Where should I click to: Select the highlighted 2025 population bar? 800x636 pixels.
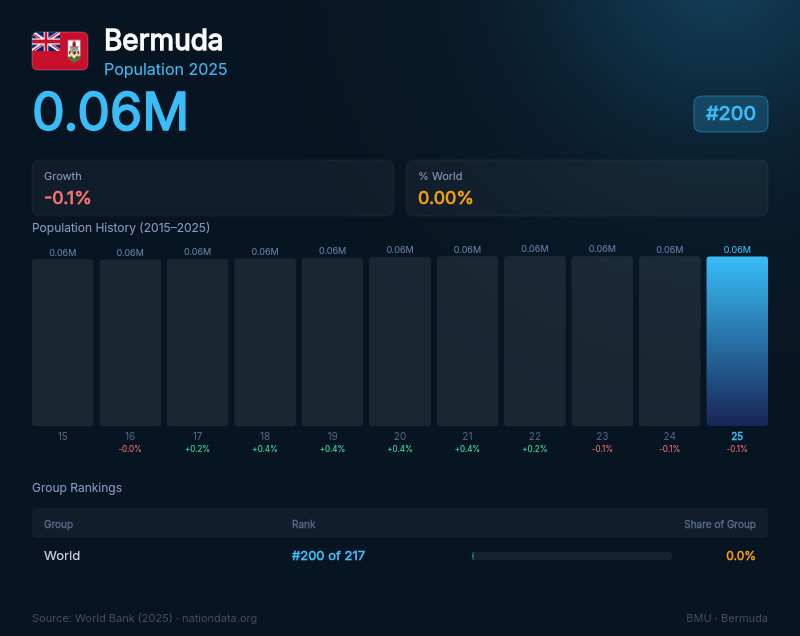coord(737,341)
